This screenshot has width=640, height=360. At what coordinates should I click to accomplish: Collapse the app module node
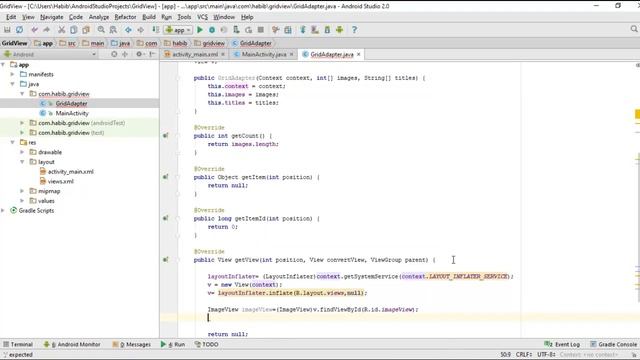pos(3,64)
